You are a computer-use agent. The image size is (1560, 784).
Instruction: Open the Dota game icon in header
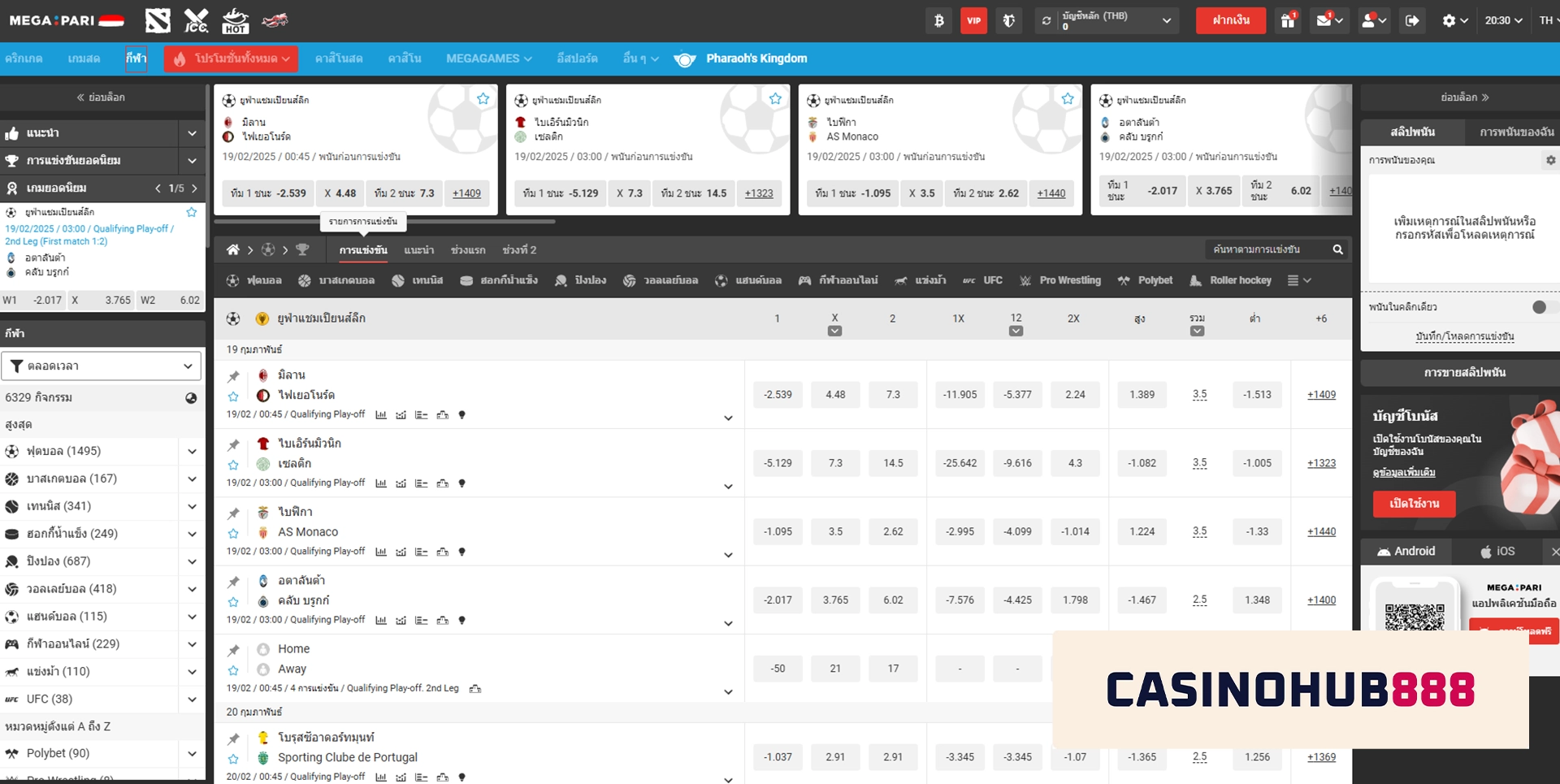(x=158, y=20)
